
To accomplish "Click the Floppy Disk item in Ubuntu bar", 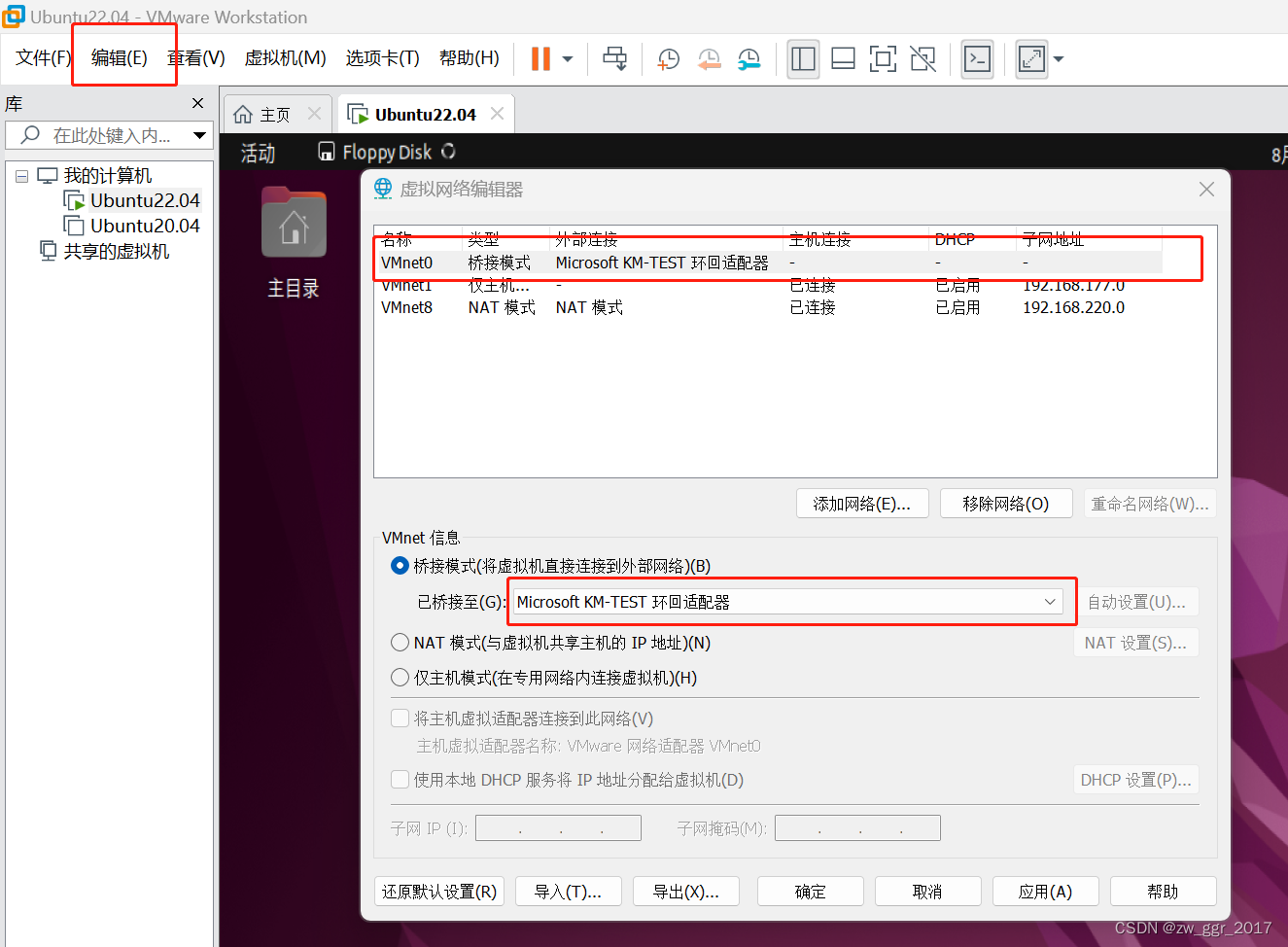I will 386,152.
